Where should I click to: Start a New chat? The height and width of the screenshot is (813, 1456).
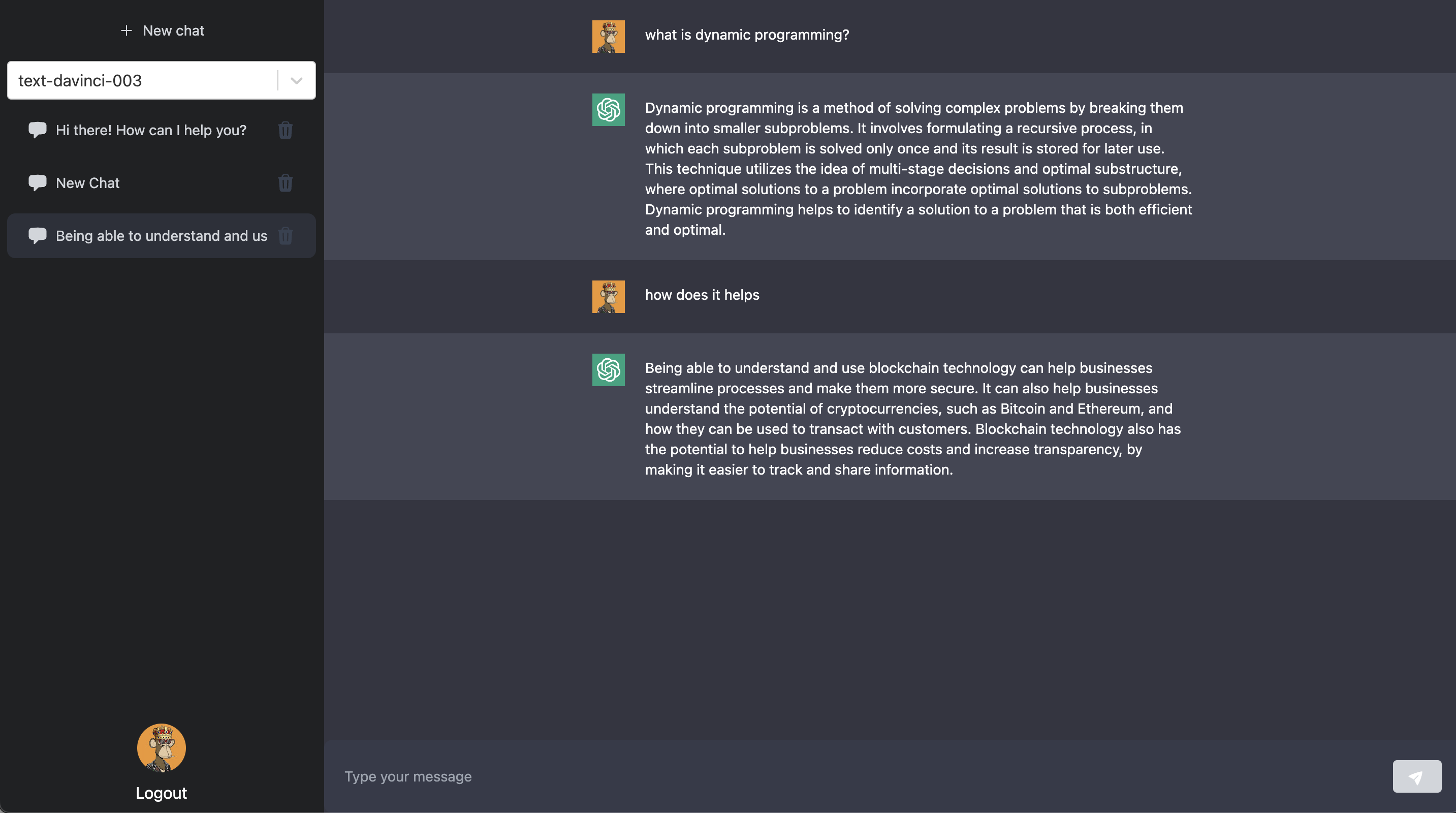(173, 30)
